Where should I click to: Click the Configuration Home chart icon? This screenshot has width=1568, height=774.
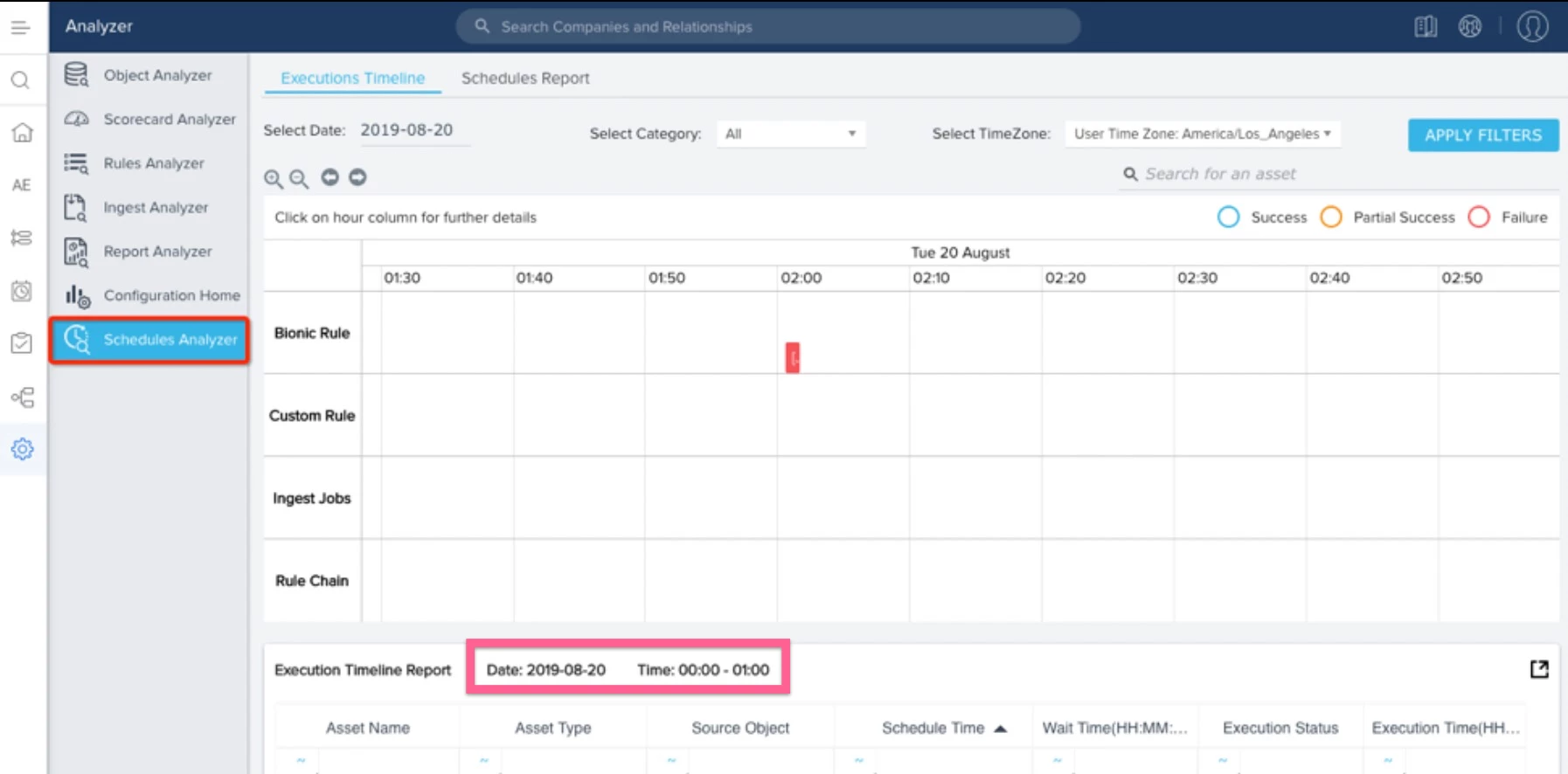click(x=77, y=296)
